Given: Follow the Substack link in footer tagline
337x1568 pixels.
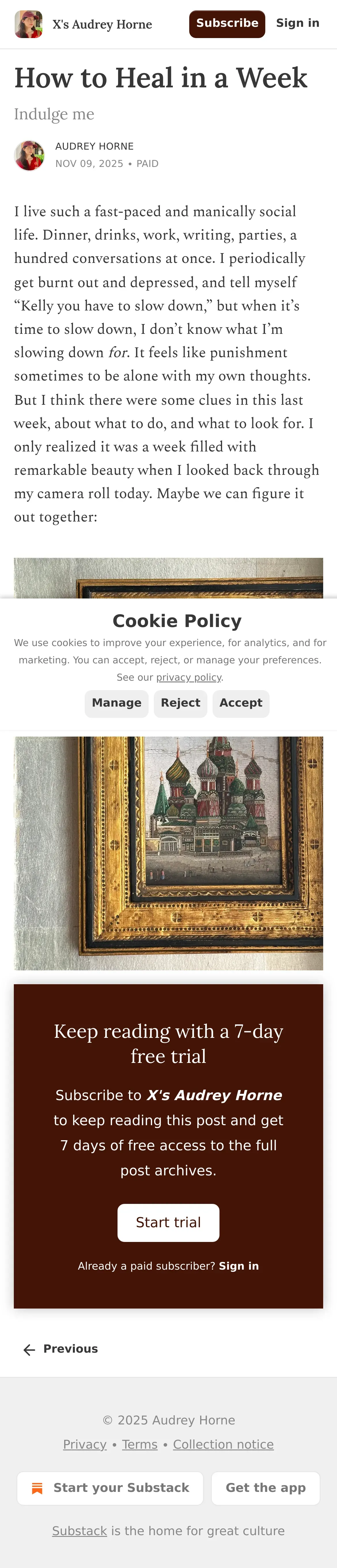Looking at the screenshot, I should pyautogui.click(x=80, y=1531).
